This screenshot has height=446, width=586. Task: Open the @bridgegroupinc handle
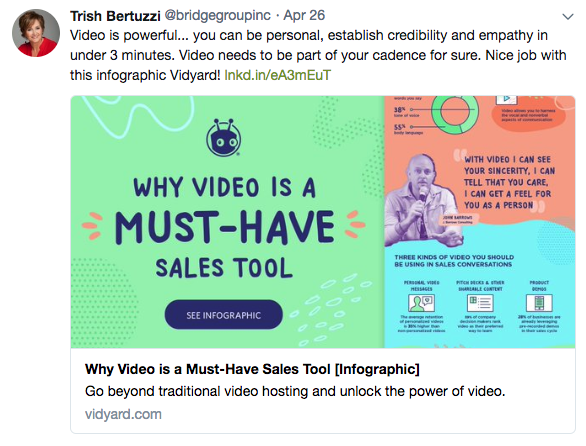[218, 16]
